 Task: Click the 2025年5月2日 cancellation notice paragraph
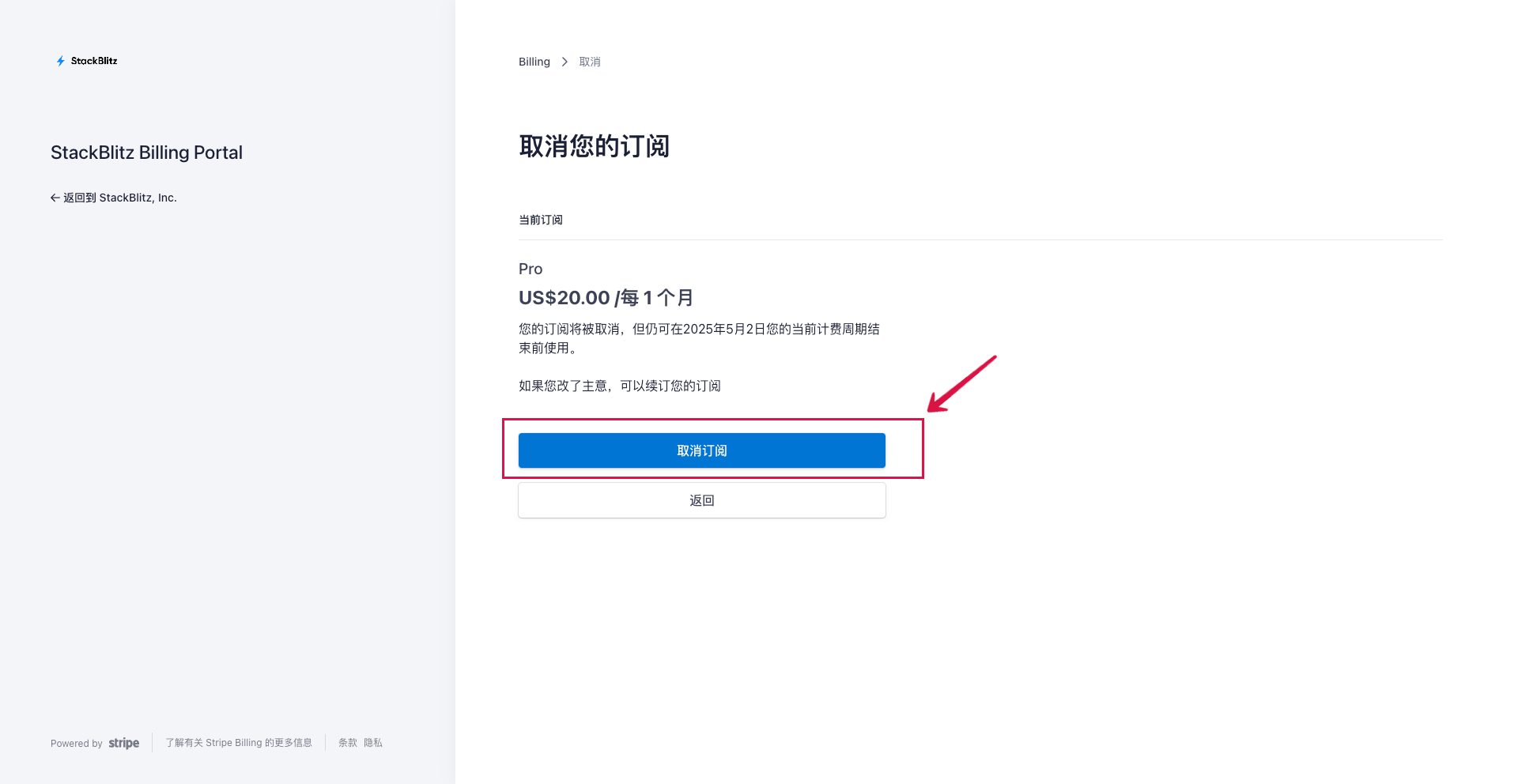coord(700,338)
